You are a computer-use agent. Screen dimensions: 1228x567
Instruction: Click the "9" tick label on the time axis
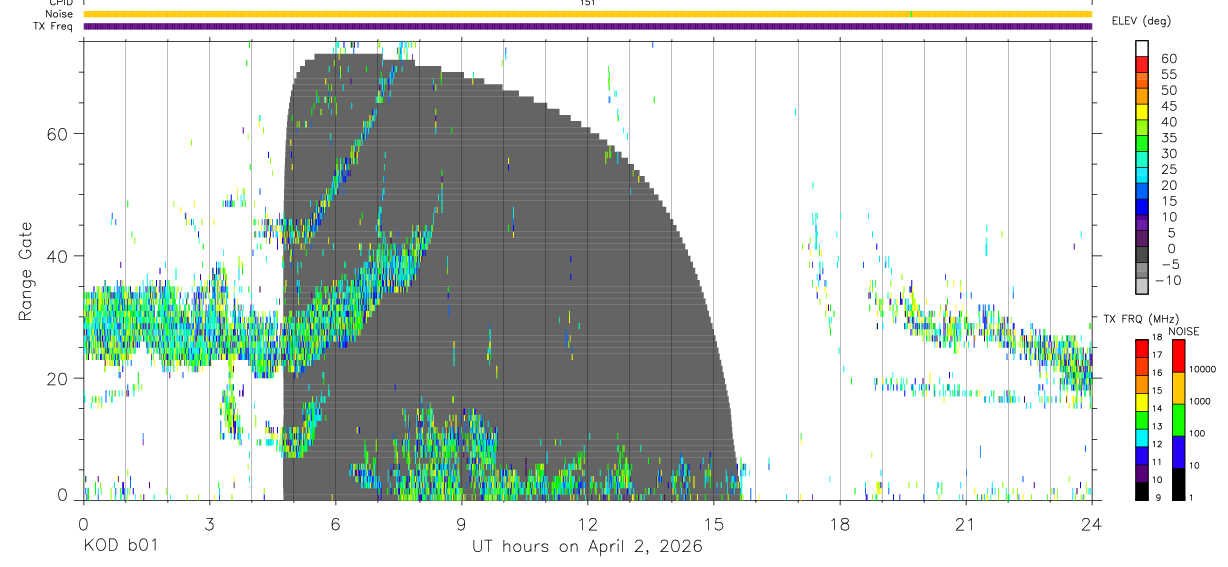tap(461, 524)
